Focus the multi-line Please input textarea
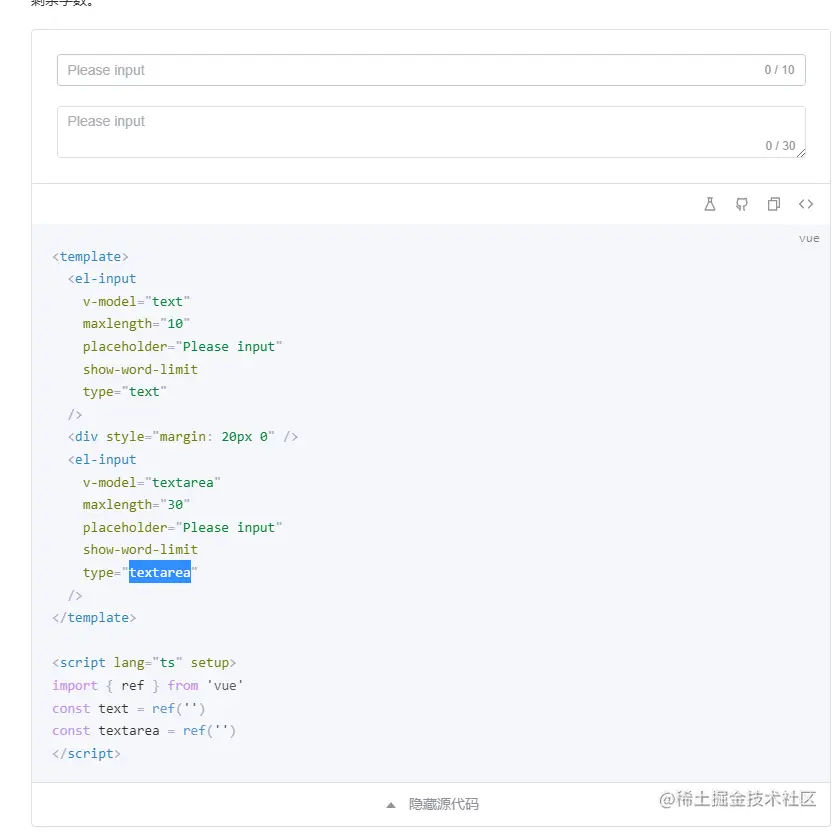 pos(431,132)
